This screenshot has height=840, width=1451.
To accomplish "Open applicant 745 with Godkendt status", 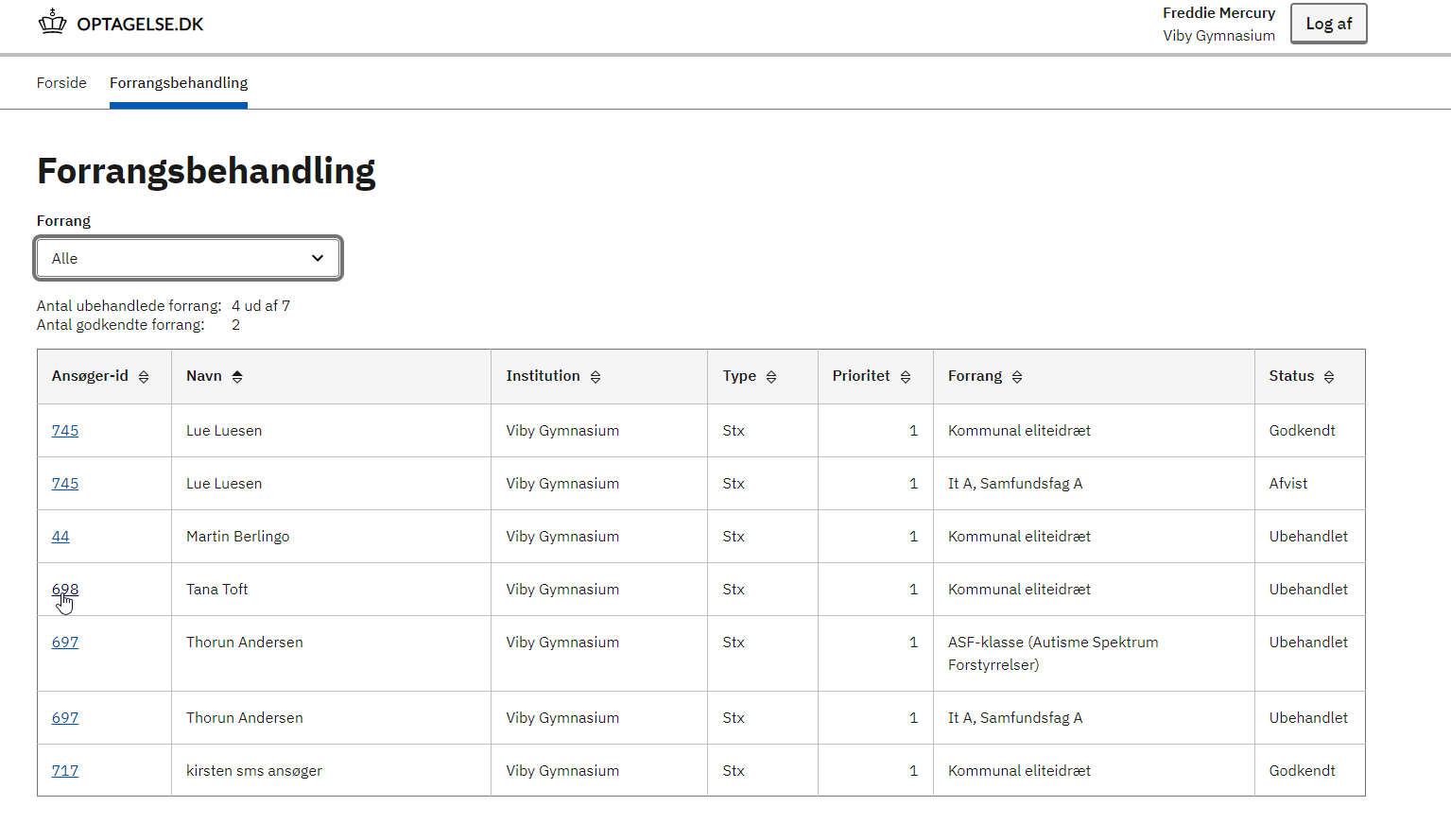I will [x=65, y=430].
